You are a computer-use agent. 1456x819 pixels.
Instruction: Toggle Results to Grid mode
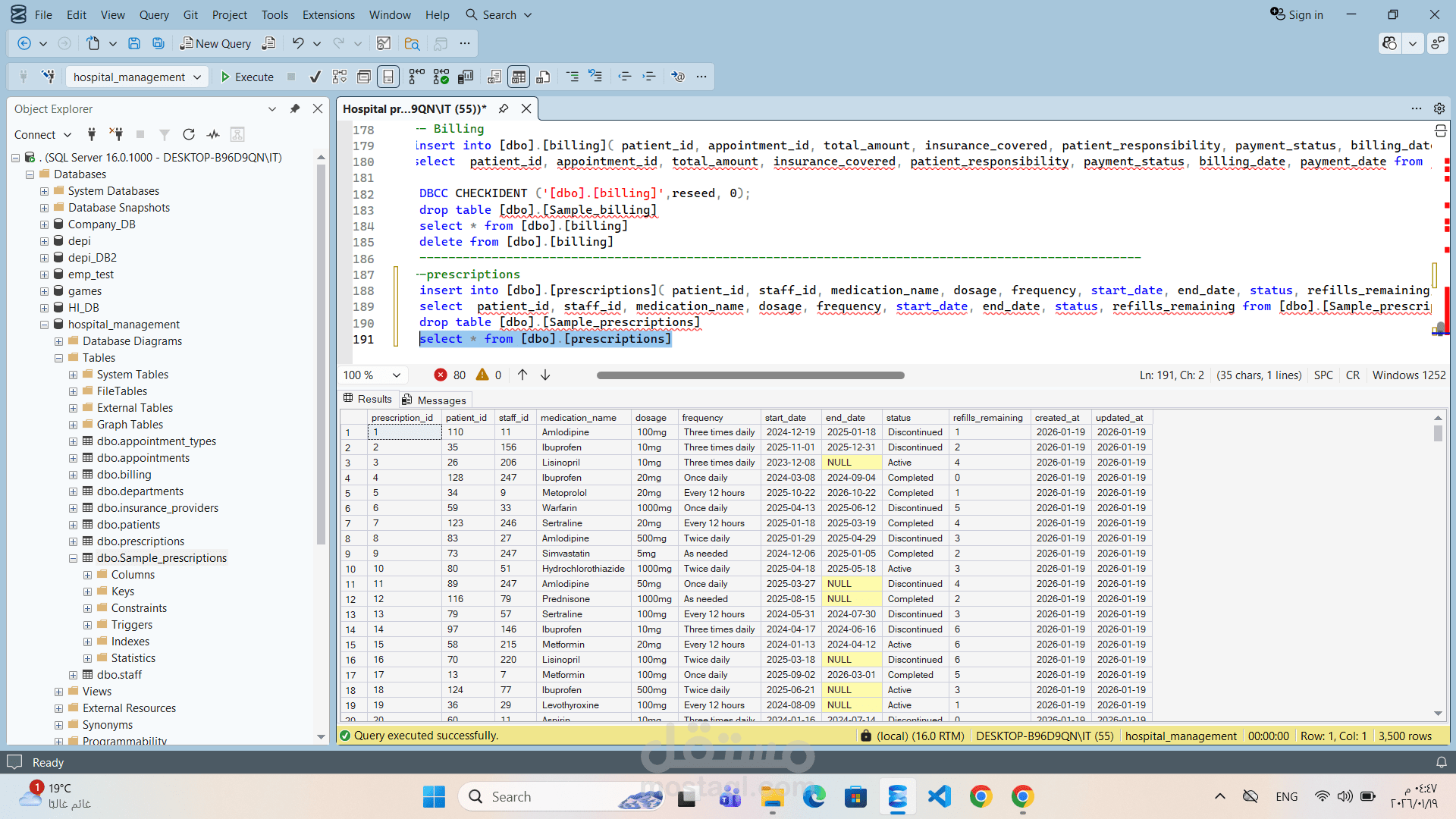point(519,77)
